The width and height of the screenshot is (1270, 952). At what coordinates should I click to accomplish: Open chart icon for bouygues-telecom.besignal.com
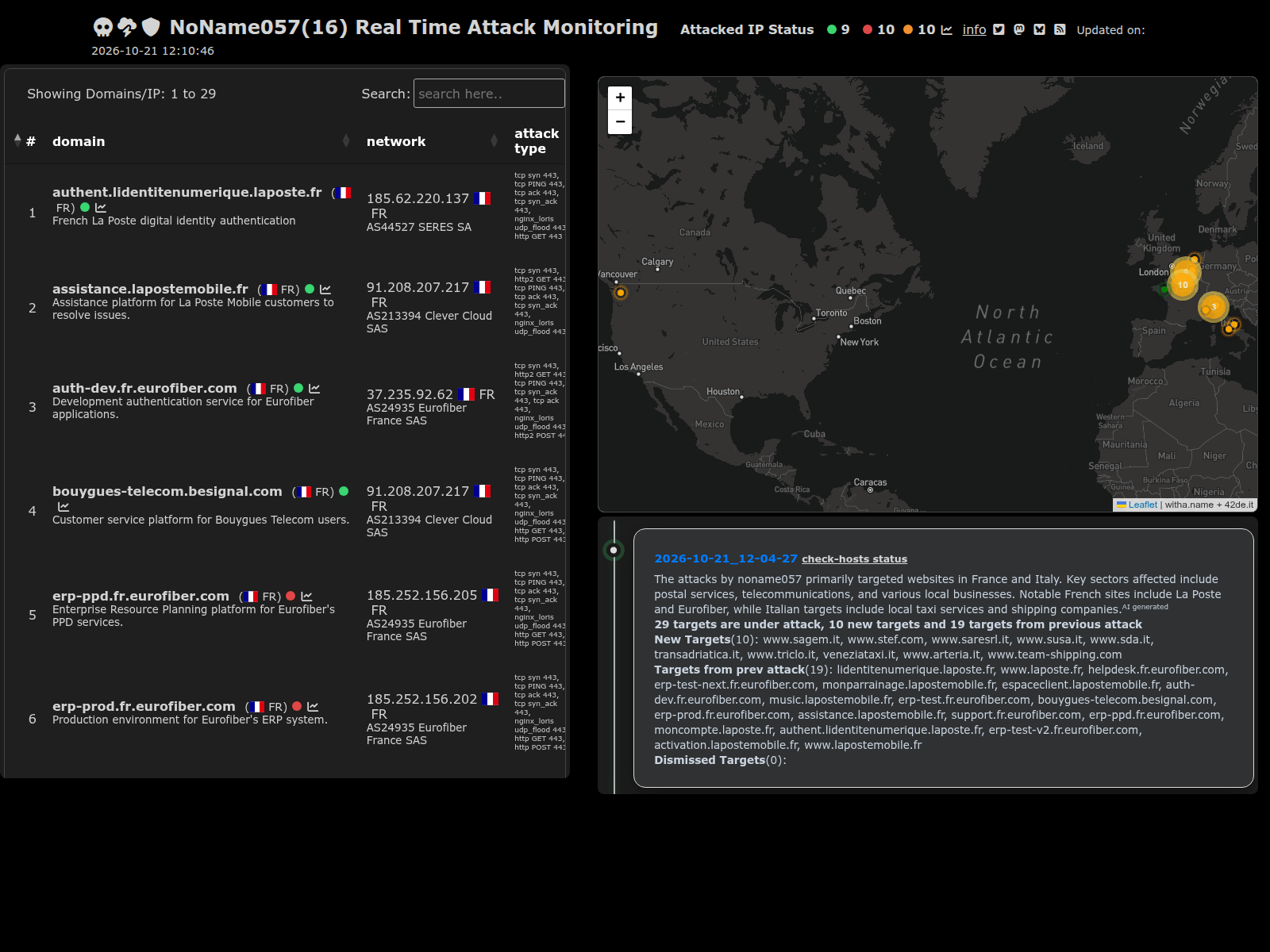63,506
